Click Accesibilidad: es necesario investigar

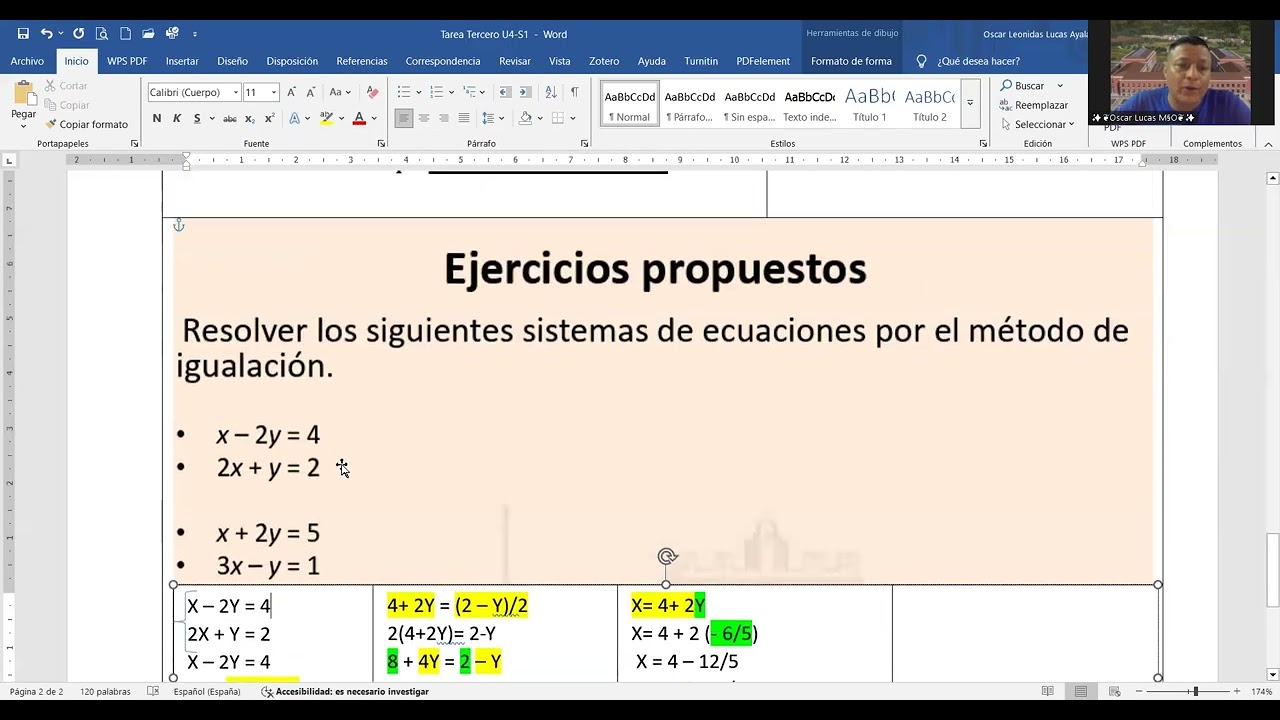tap(345, 691)
